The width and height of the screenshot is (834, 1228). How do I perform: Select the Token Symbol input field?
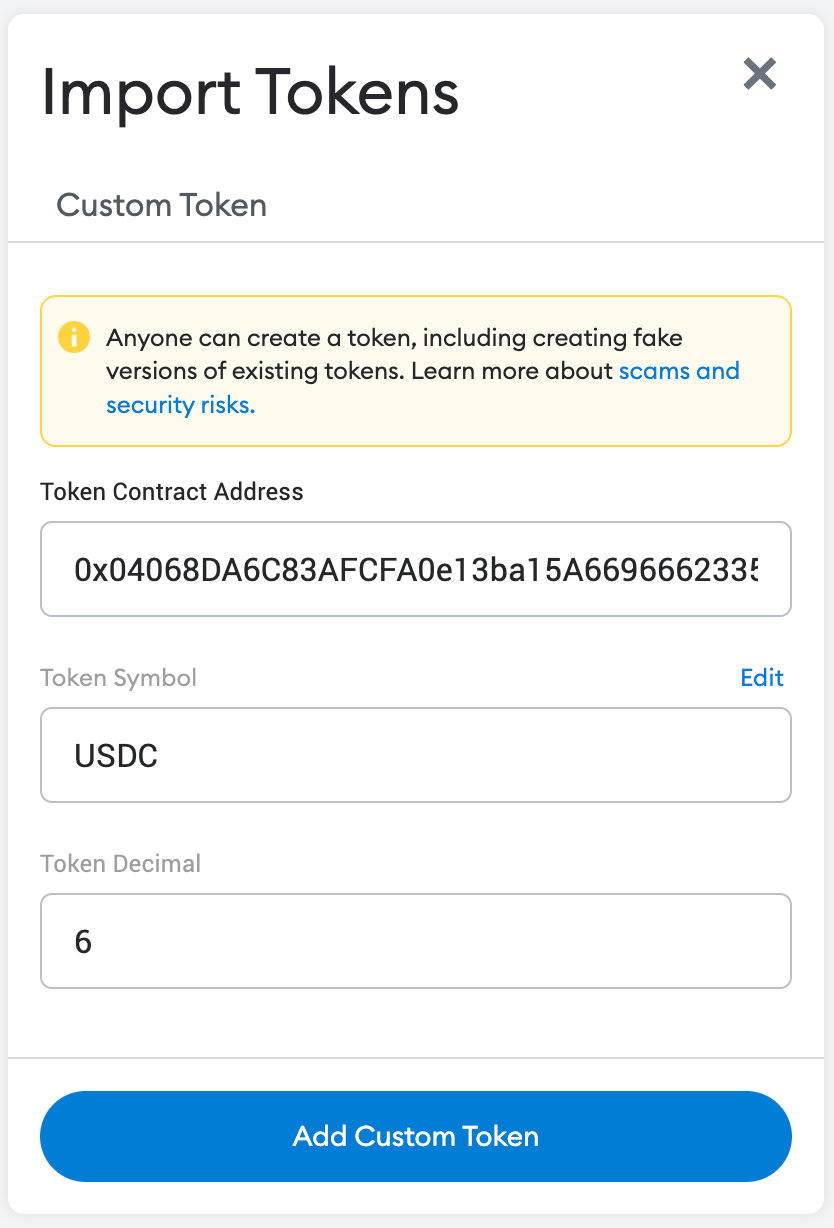coord(415,755)
